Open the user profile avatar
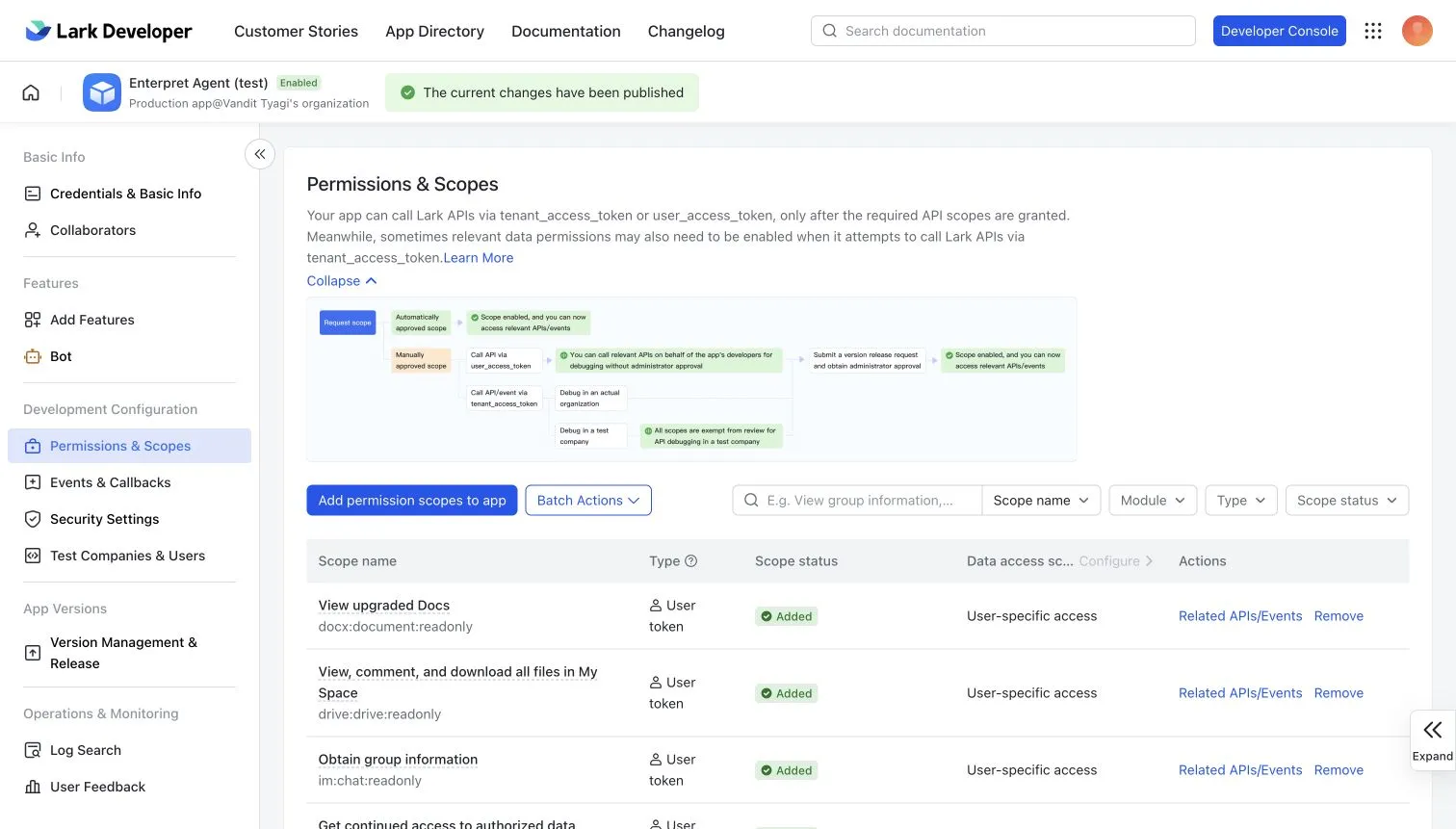The height and width of the screenshot is (829, 1456). pos(1417,31)
